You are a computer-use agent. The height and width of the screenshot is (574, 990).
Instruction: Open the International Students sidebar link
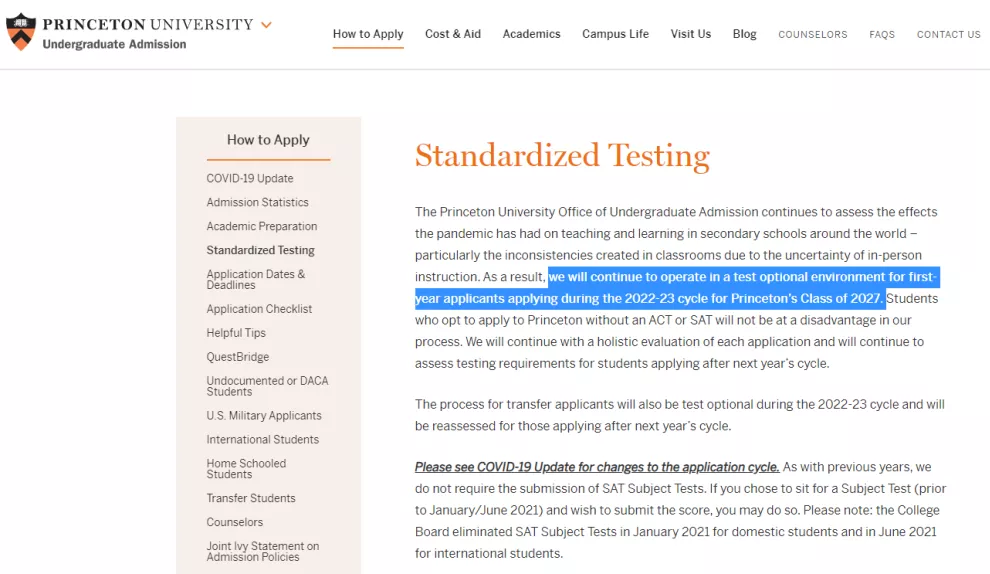pos(263,440)
